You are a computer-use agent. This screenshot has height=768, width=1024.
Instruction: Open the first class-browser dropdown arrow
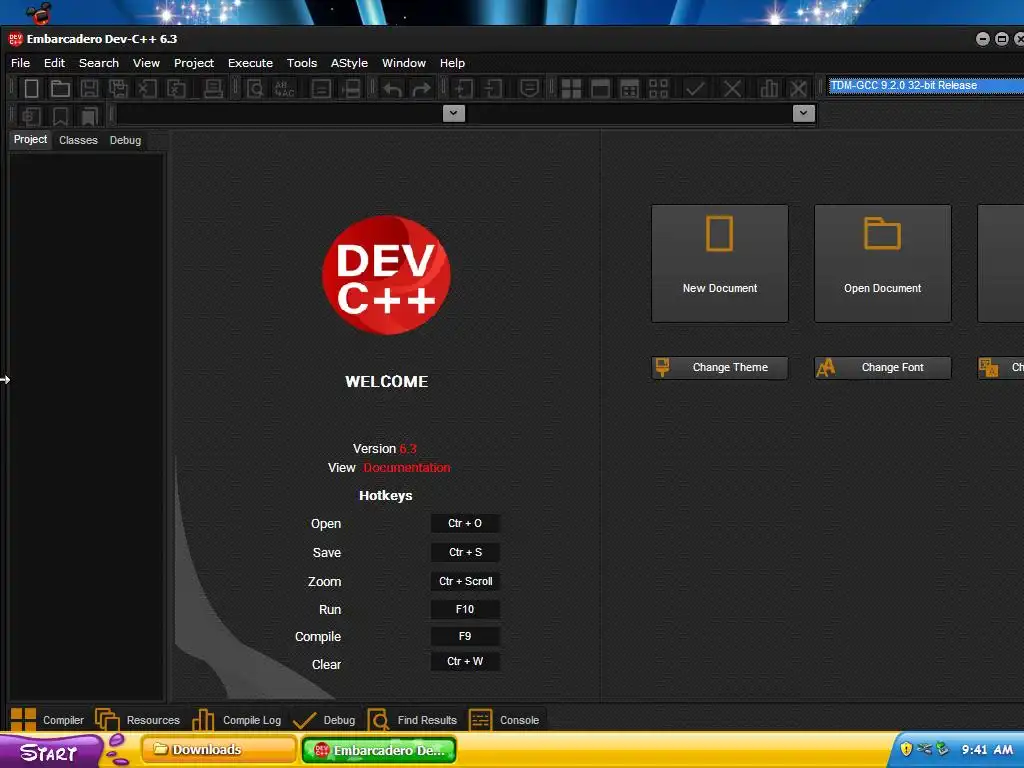pos(453,113)
